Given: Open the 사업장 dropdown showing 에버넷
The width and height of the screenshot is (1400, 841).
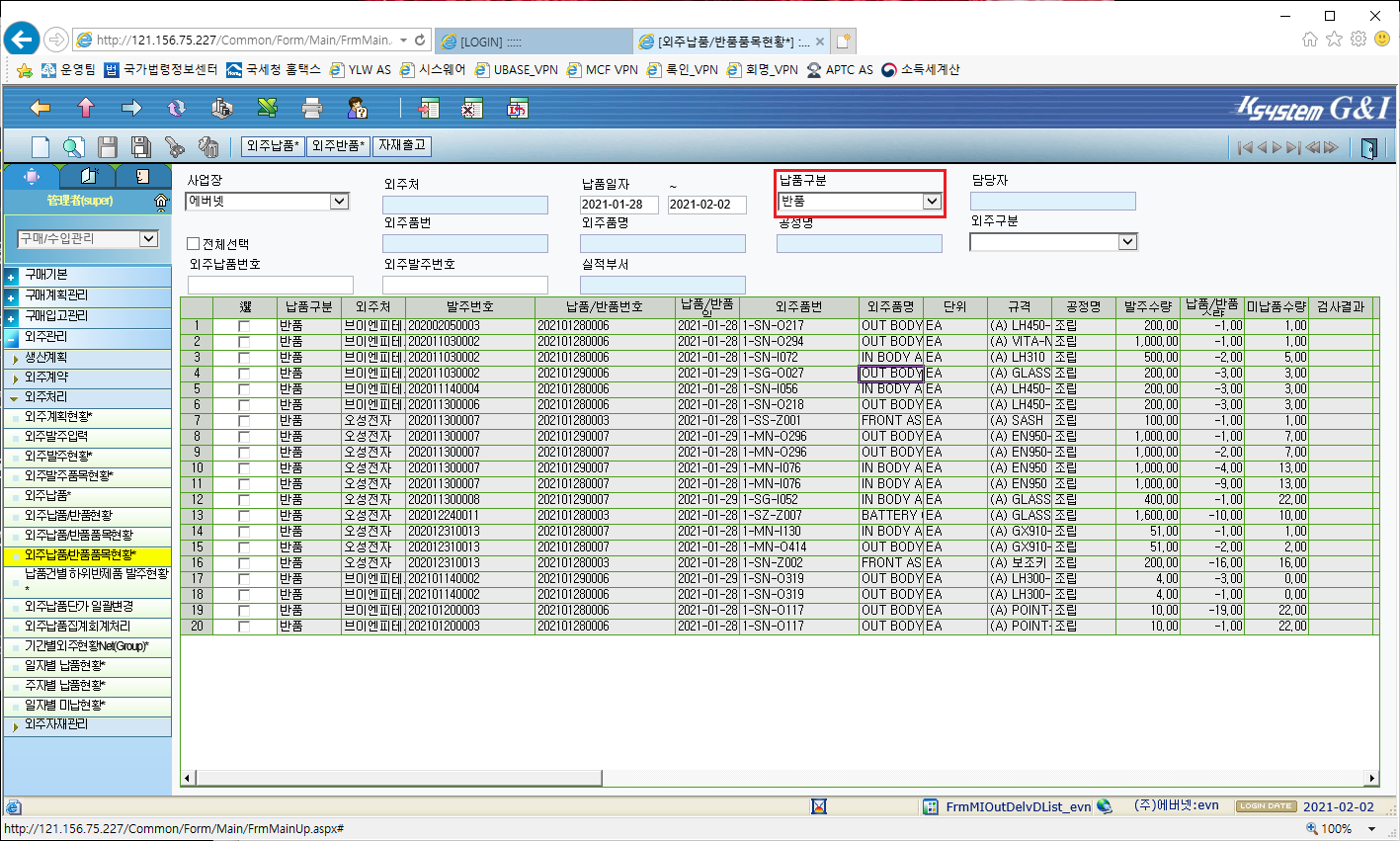Looking at the screenshot, I should coord(267,202).
